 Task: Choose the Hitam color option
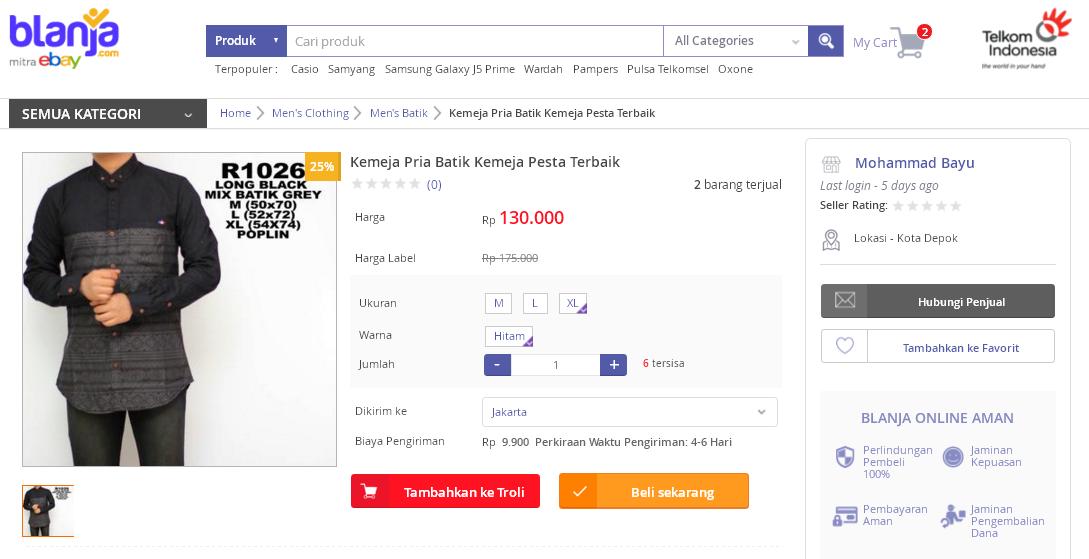(x=509, y=336)
